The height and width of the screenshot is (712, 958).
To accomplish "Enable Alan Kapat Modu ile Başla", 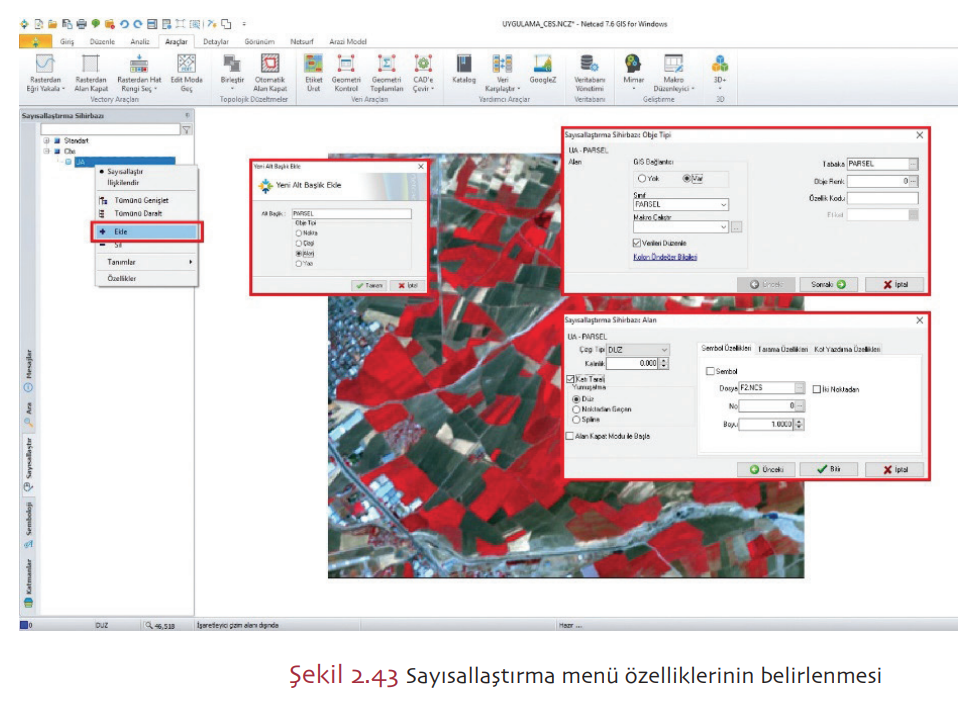I will click(x=570, y=436).
